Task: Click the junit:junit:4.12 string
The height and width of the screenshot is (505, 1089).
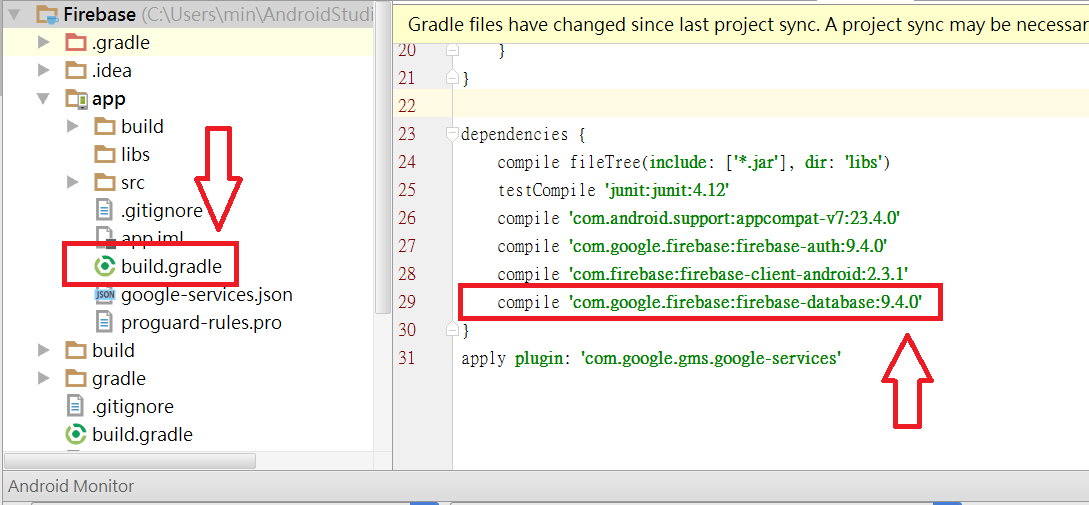Action: pyautogui.click(x=666, y=190)
